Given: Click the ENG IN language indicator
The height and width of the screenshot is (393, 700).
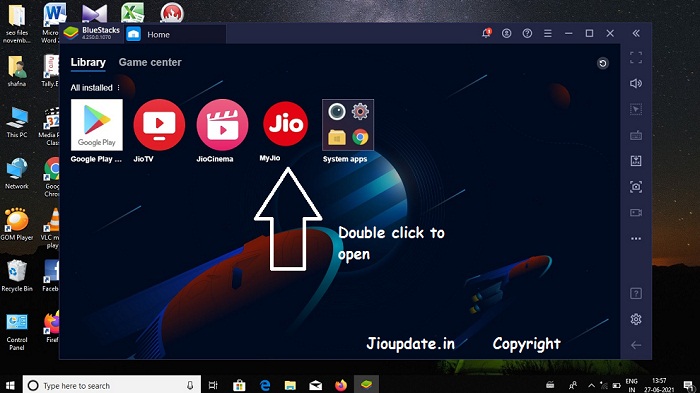Looking at the screenshot, I should tap(631, 385).
